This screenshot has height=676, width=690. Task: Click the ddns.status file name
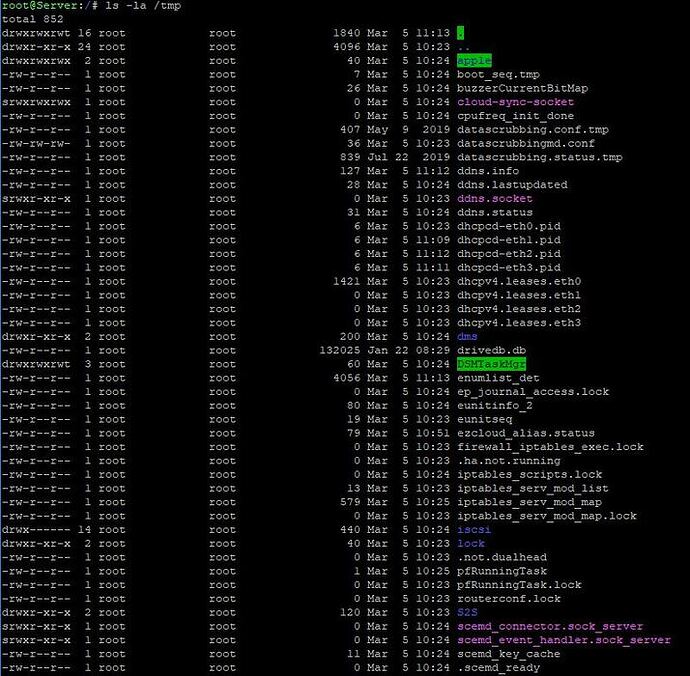pyautogui.click(x=495, y=213)
